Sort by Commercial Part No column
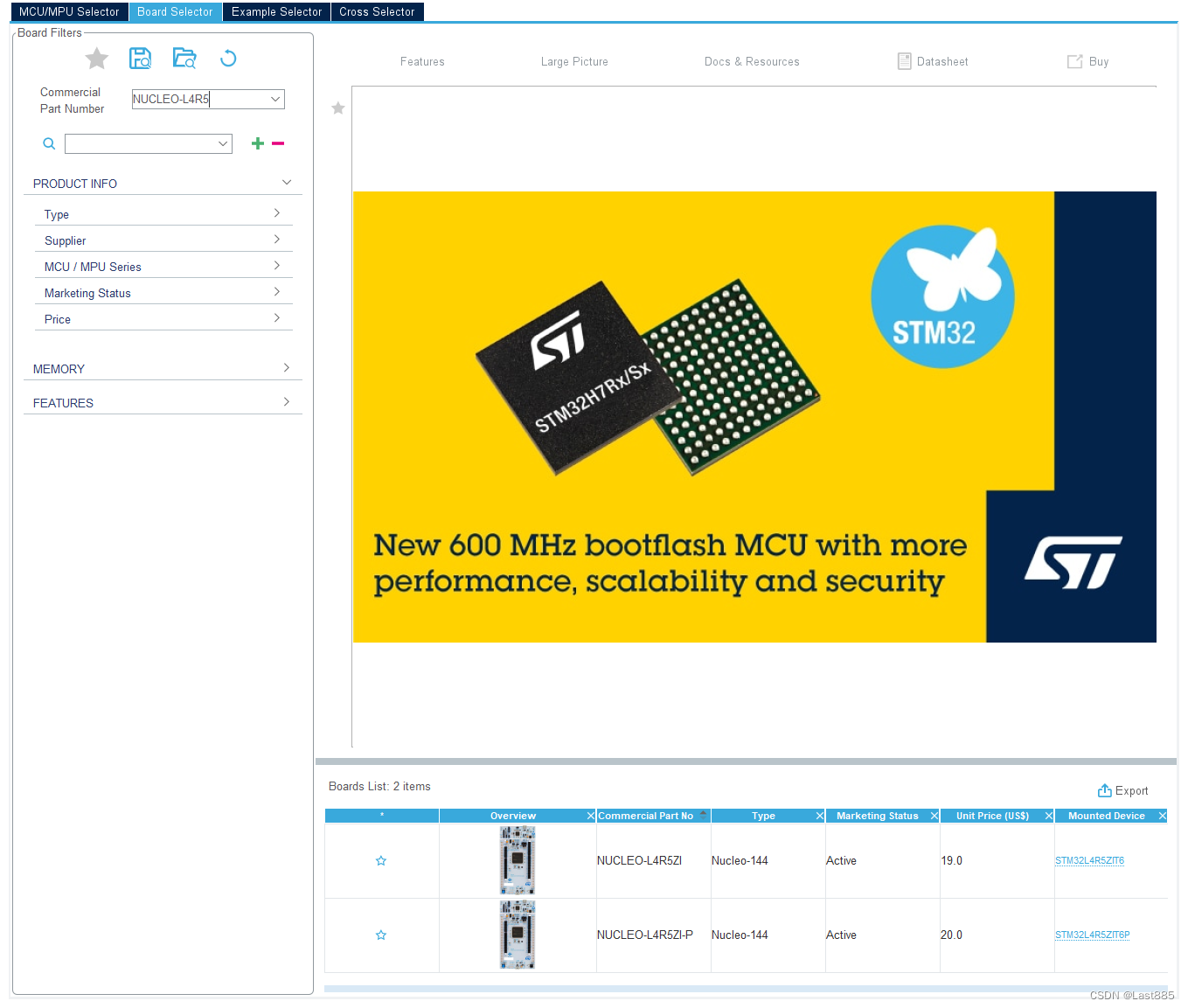The height and width of the screenshot is (1008, 1188). pyautogui.click(x=653, y=816)
